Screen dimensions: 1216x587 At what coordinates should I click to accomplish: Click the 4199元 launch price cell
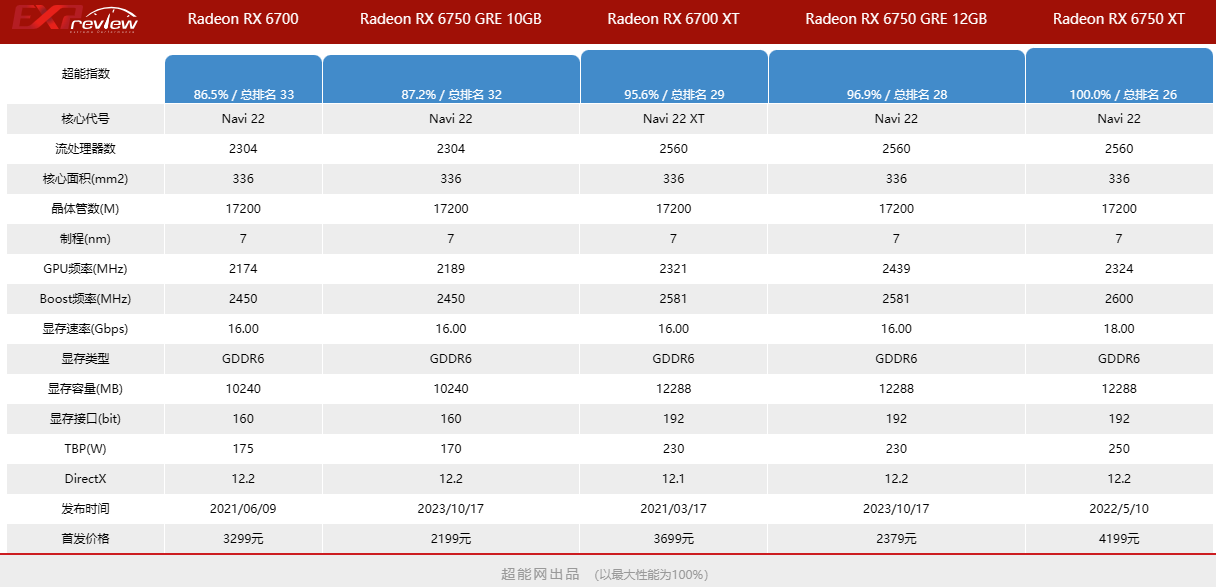click(1119, 539)
